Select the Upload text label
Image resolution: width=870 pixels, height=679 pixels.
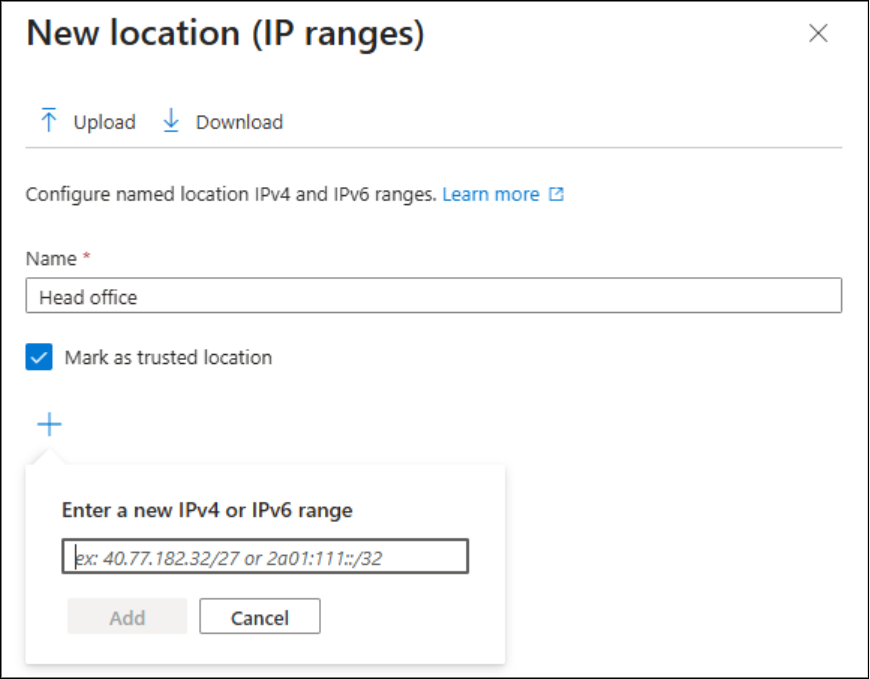coord(104,122)
